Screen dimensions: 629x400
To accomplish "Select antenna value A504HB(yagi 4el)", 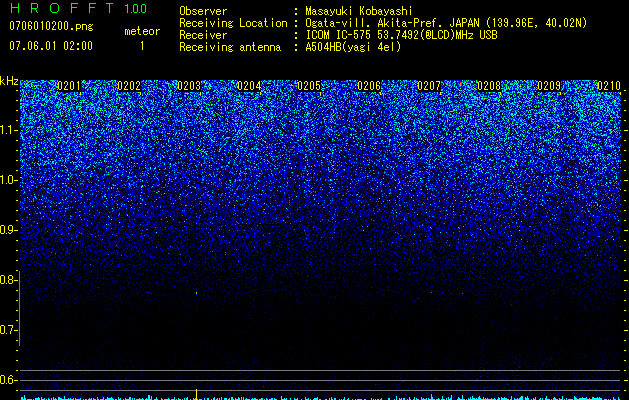I will point(353,47).
